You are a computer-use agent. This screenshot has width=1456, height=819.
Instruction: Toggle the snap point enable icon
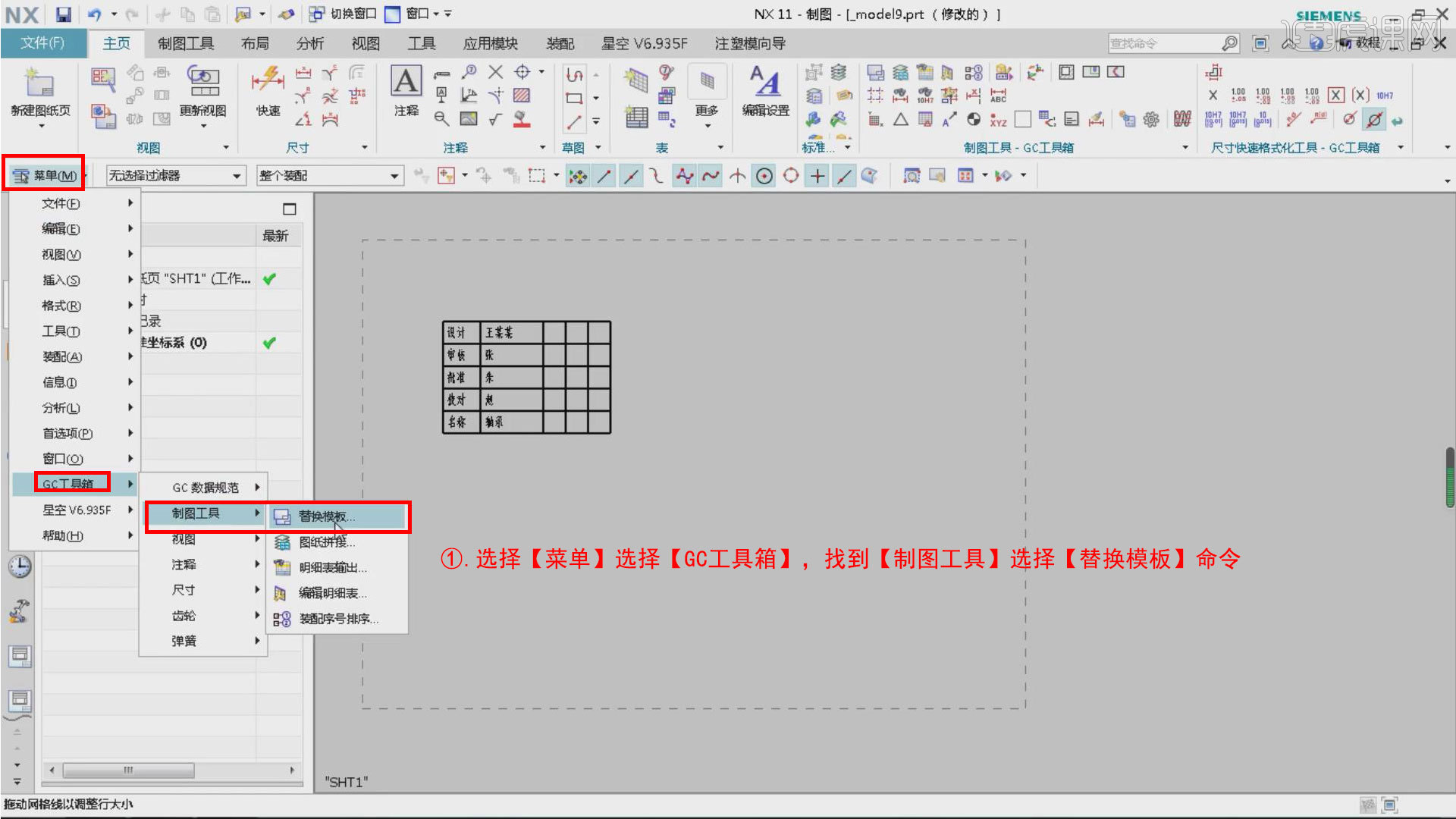point(578,176)
